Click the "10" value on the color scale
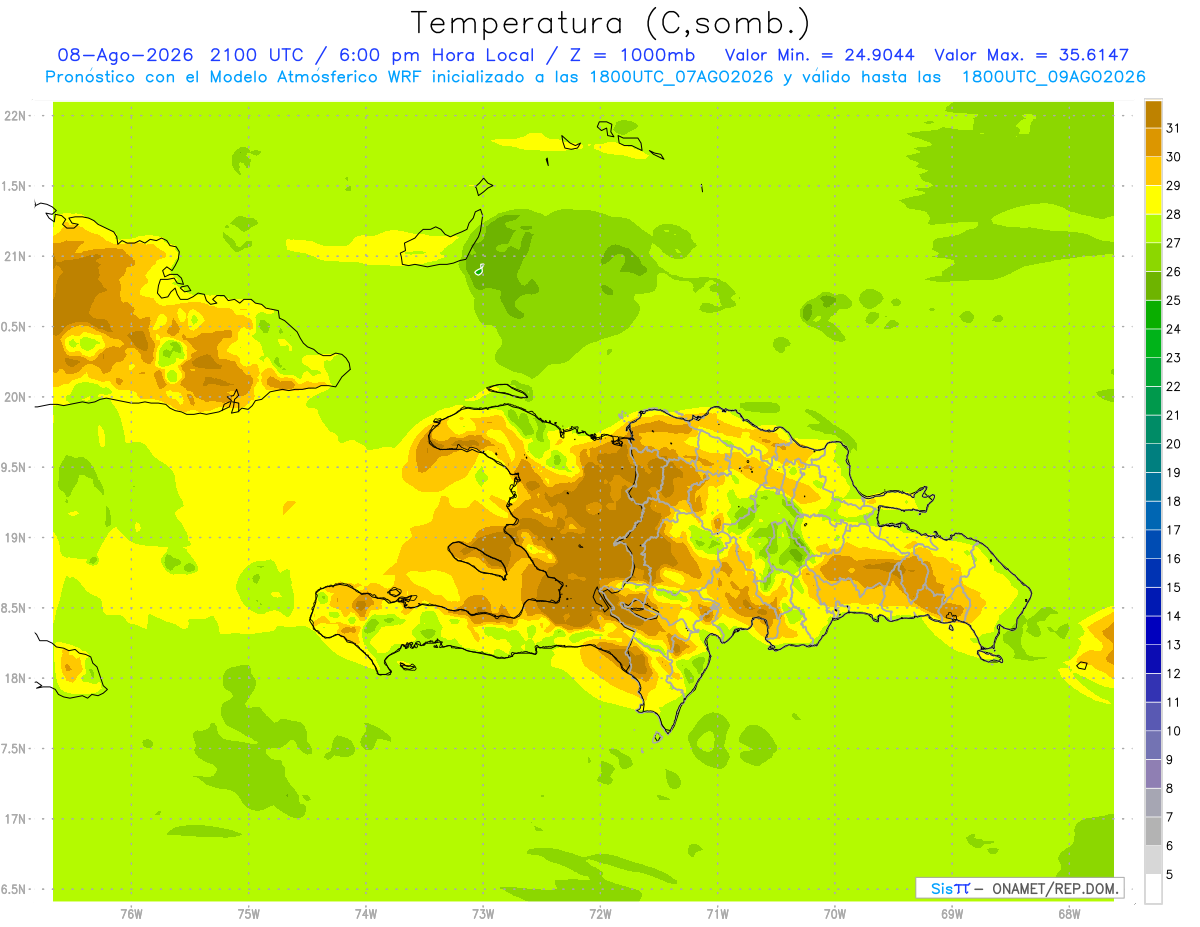This screenshot has height=927, width=1200. 1174,731
